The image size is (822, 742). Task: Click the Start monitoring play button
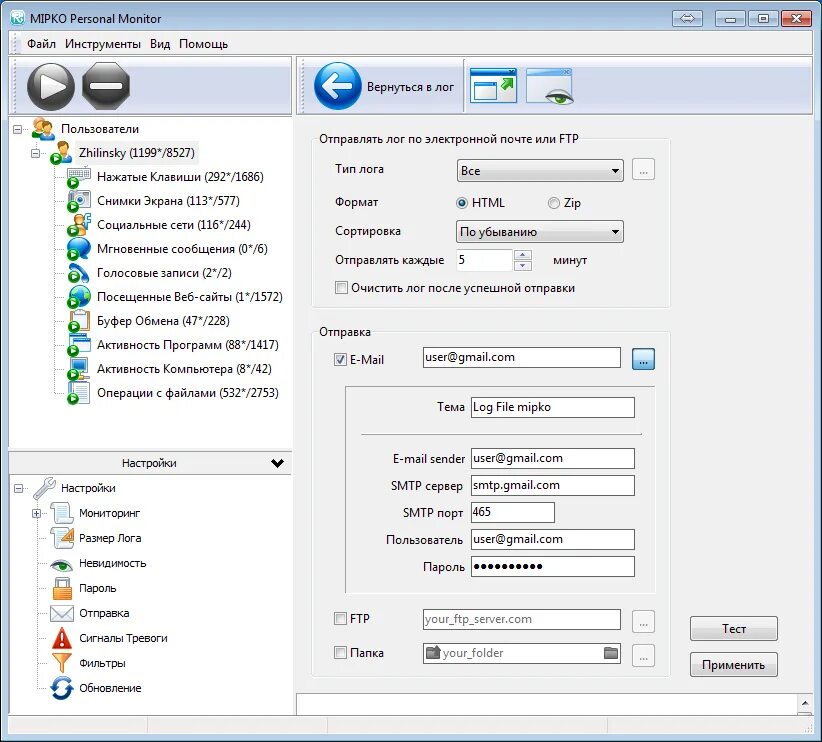pyautogui.click(x=51, y=86)
